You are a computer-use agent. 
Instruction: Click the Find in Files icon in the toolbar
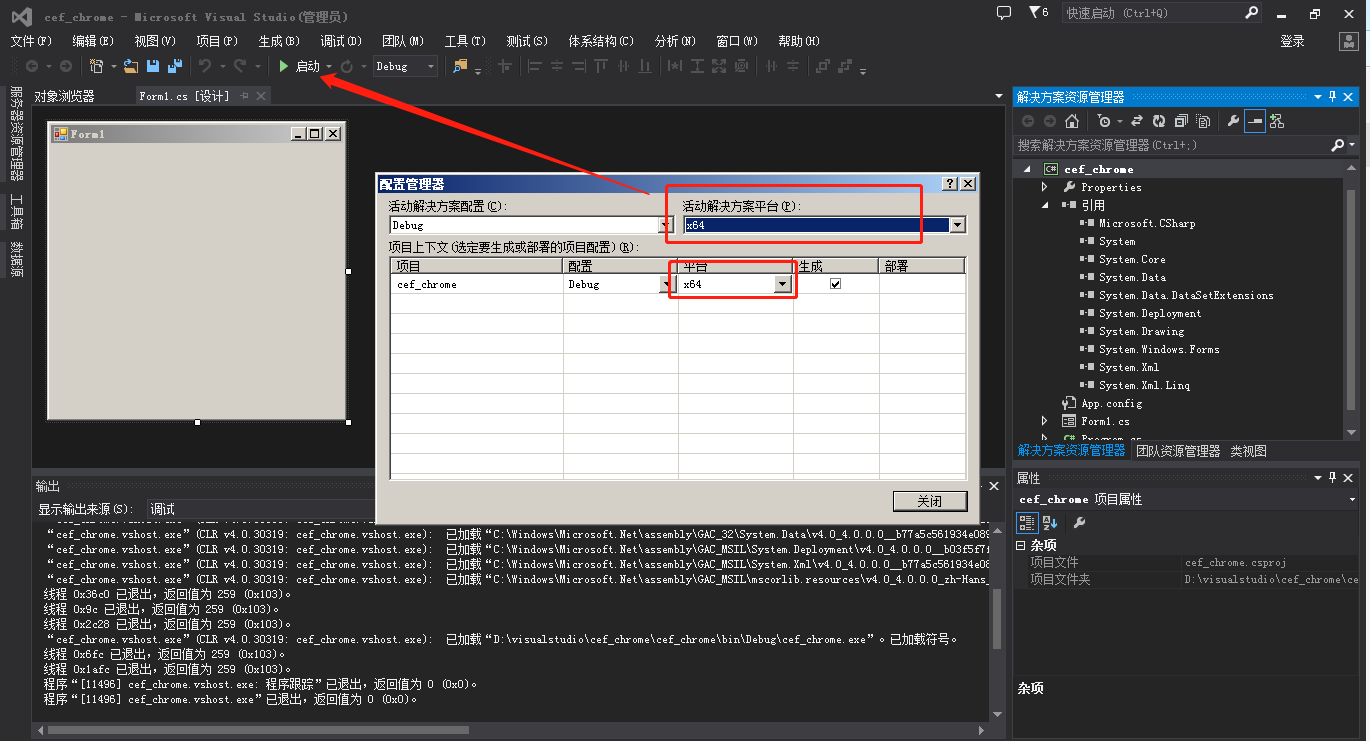tap(460, 66)
